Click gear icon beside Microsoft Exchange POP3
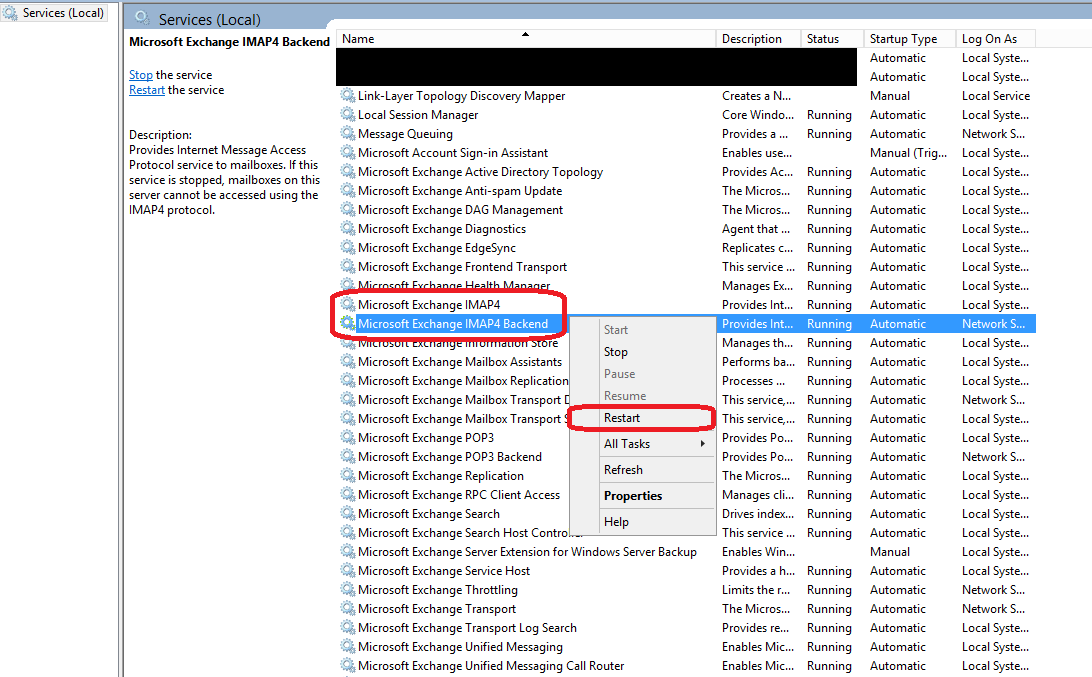 tap(348, 437)
